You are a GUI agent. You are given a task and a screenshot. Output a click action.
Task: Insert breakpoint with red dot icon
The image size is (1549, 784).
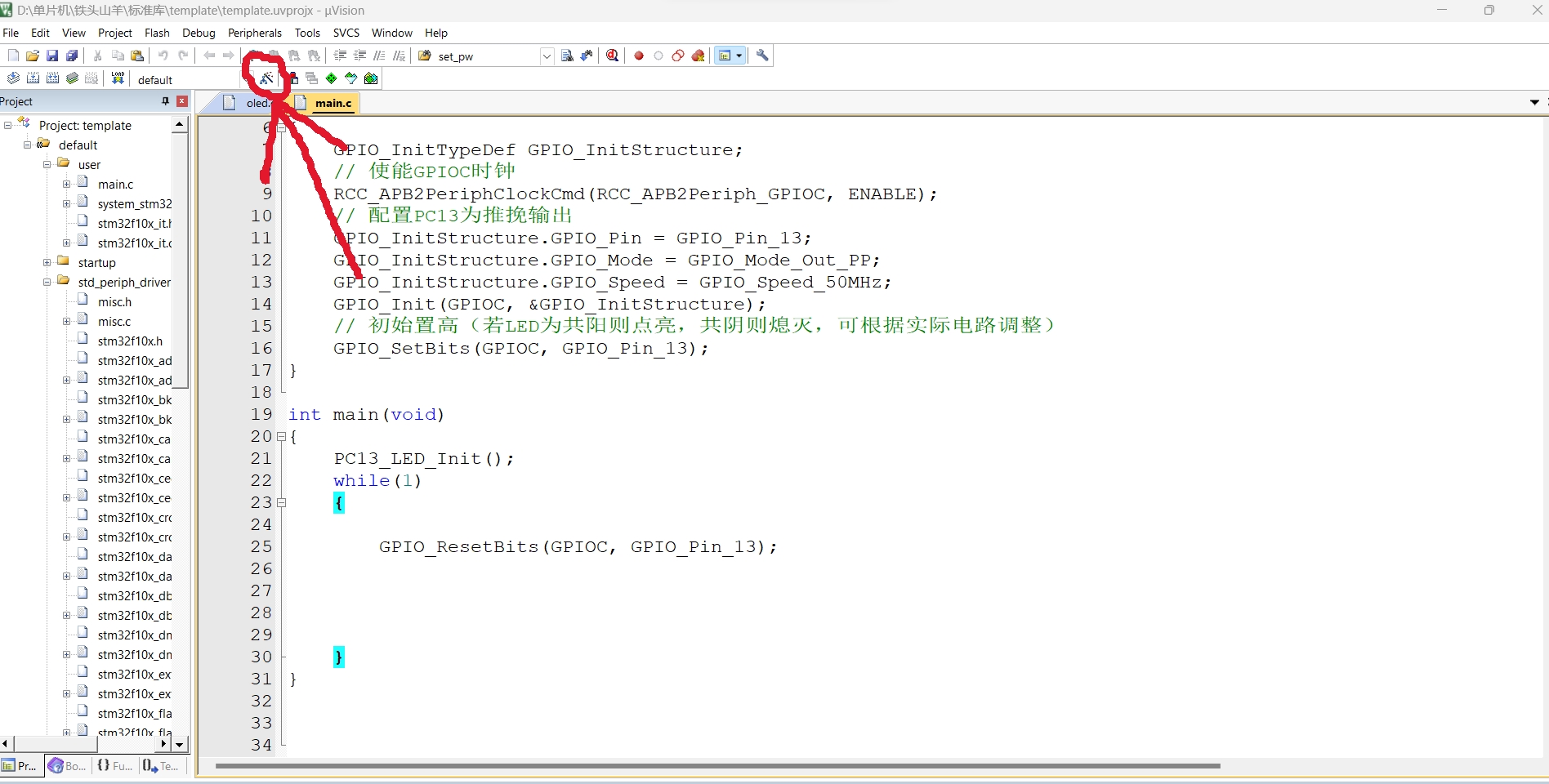[639, 56]
